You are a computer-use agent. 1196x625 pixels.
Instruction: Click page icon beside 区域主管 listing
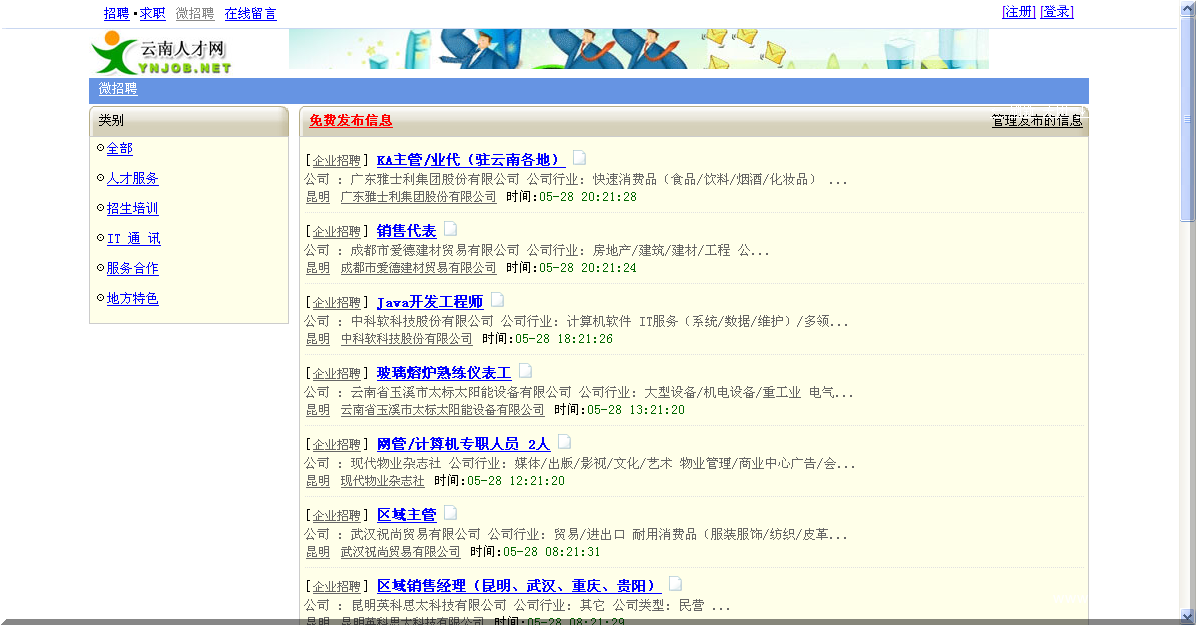pos(450,511)
